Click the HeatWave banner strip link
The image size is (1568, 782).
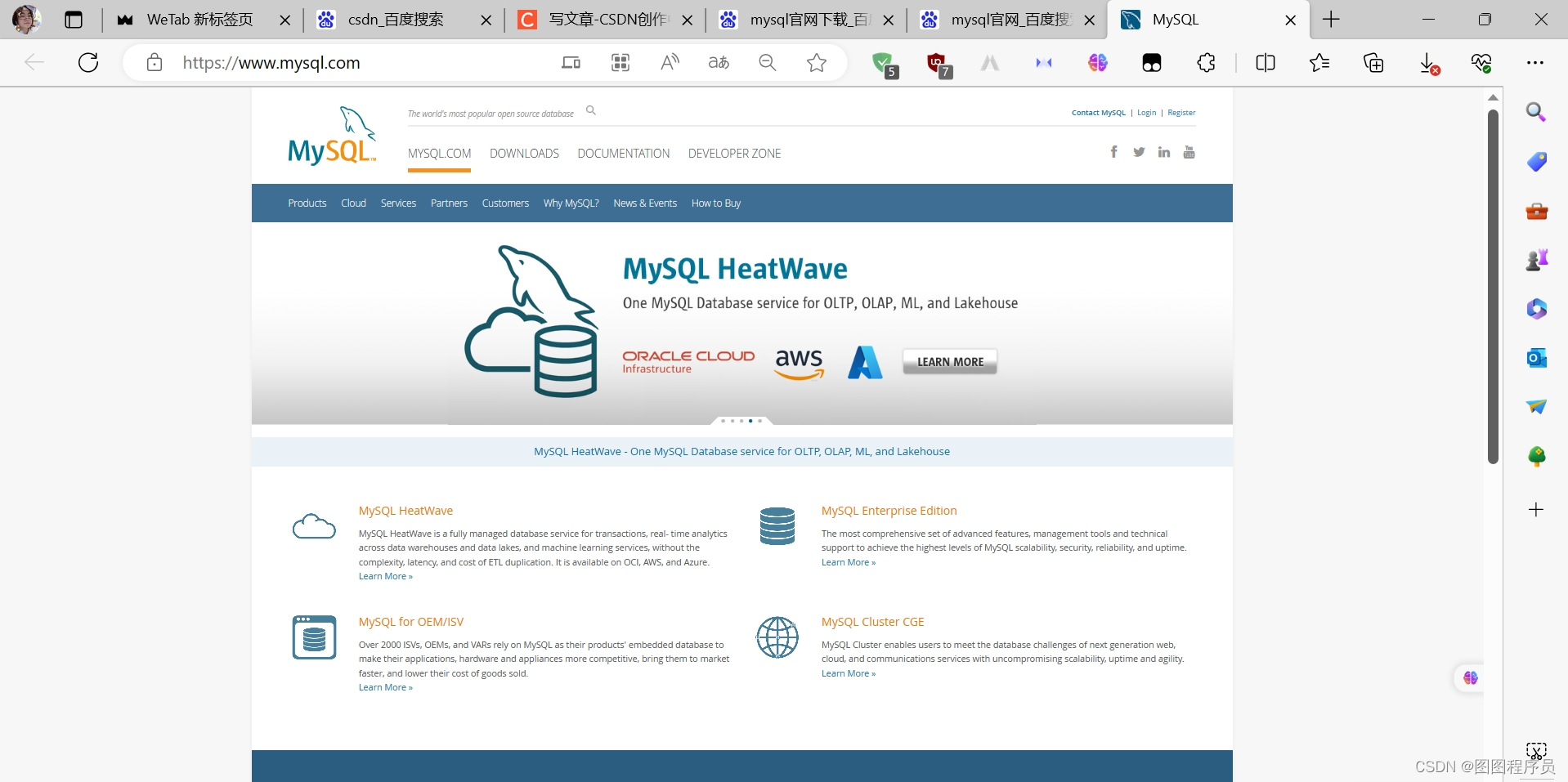point(741,452)
